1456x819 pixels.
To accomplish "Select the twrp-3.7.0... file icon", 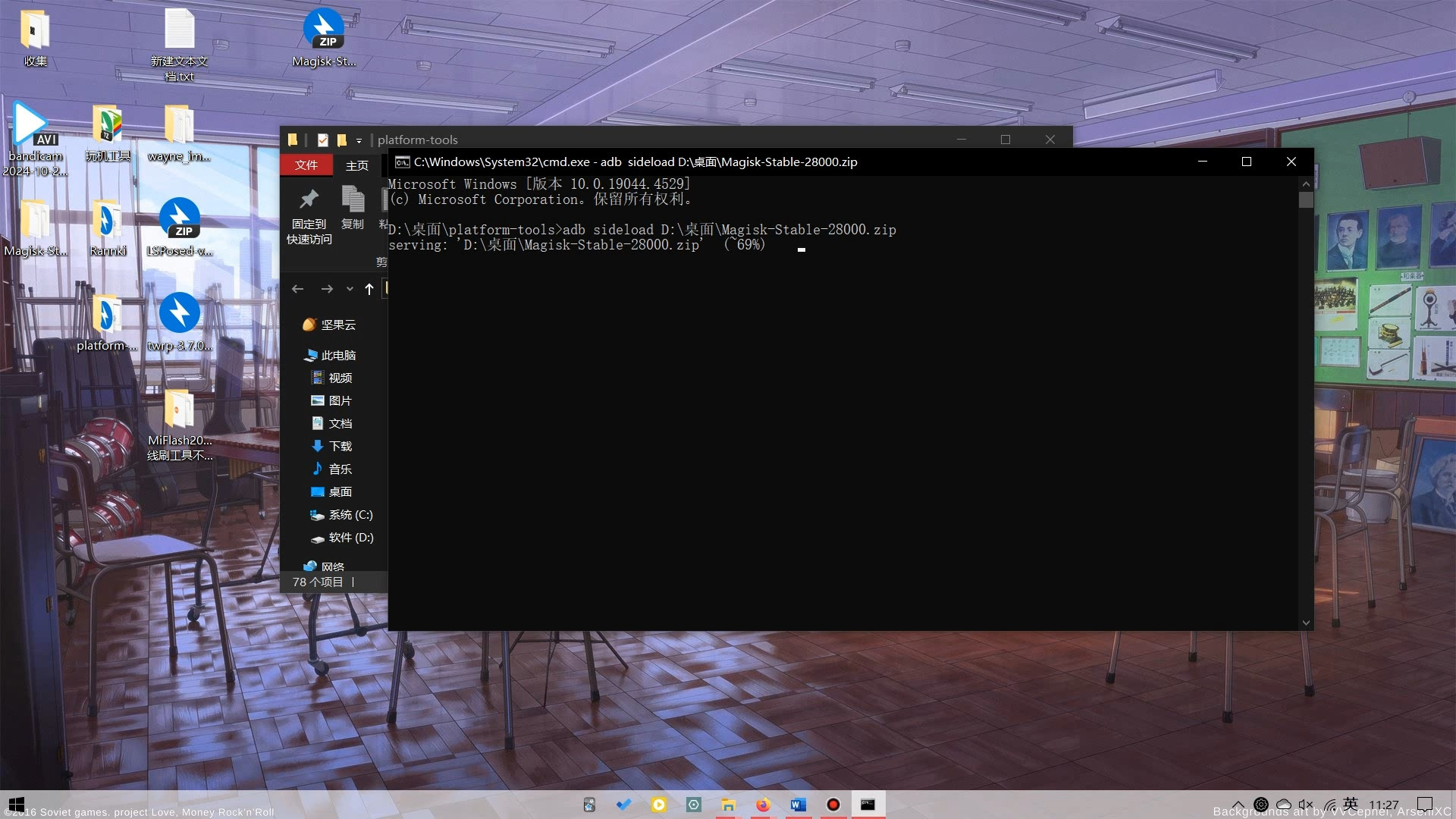I will coord(179,322).
